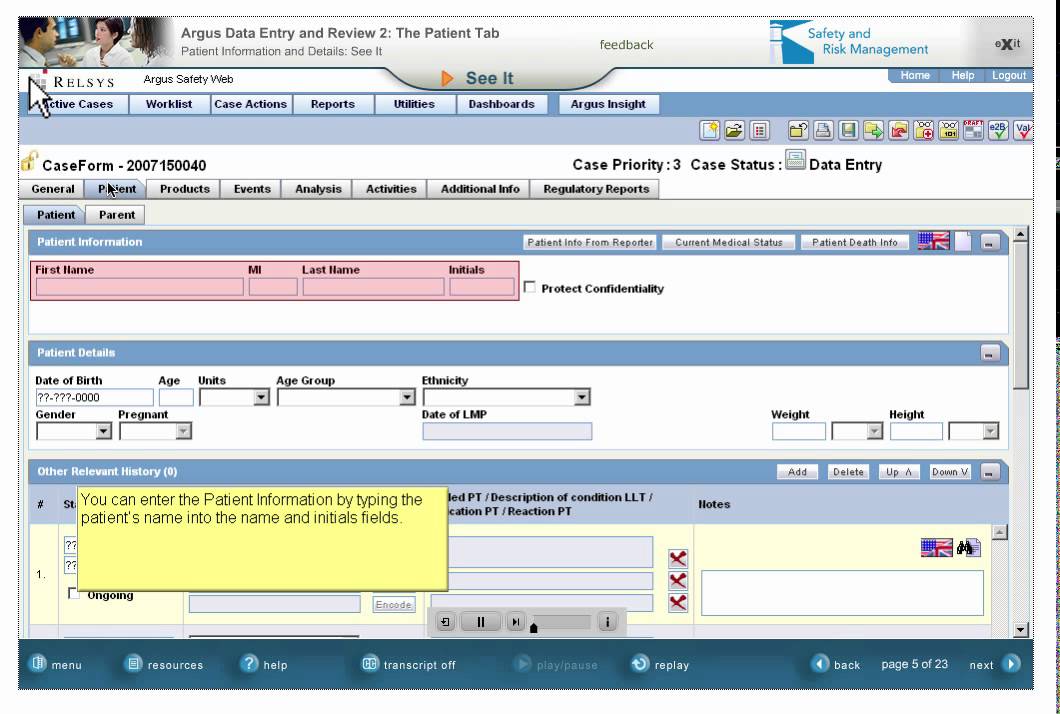The width and height of the screenshot is (1060, 714).
Task: Click the red list toolbar icon
Action: tap(759, 130)
